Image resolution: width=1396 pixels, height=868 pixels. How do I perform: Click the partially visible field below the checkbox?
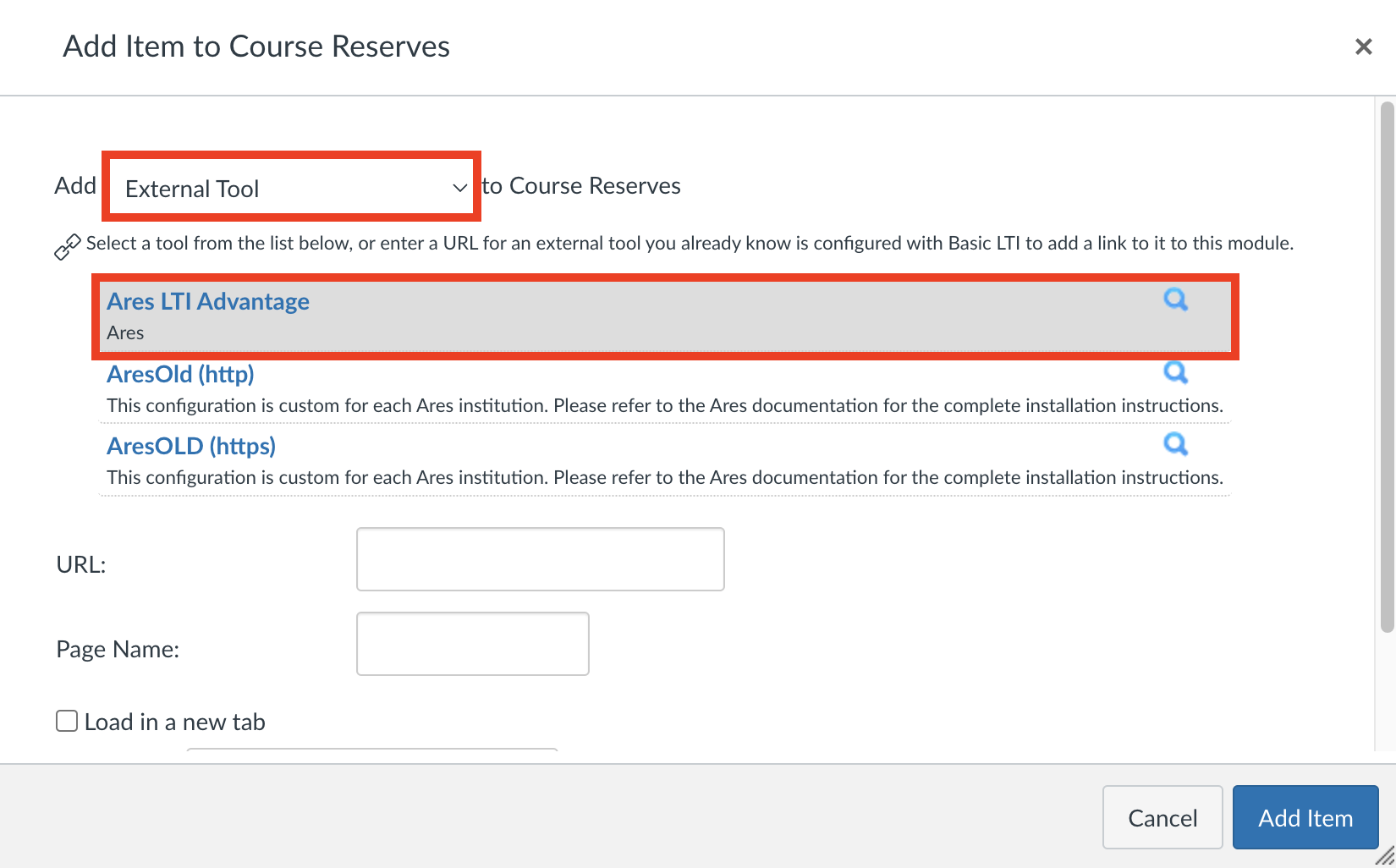[x=372, y=750]
